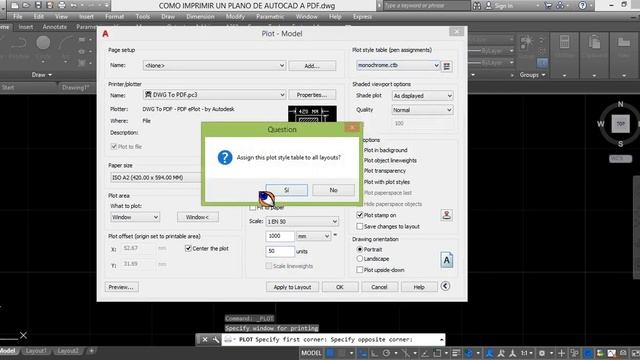Image resolution: width=640 pixels, height=360 pixels.
Task: Collapse dialog with the round arrow button
Action: tap(445, 286)
